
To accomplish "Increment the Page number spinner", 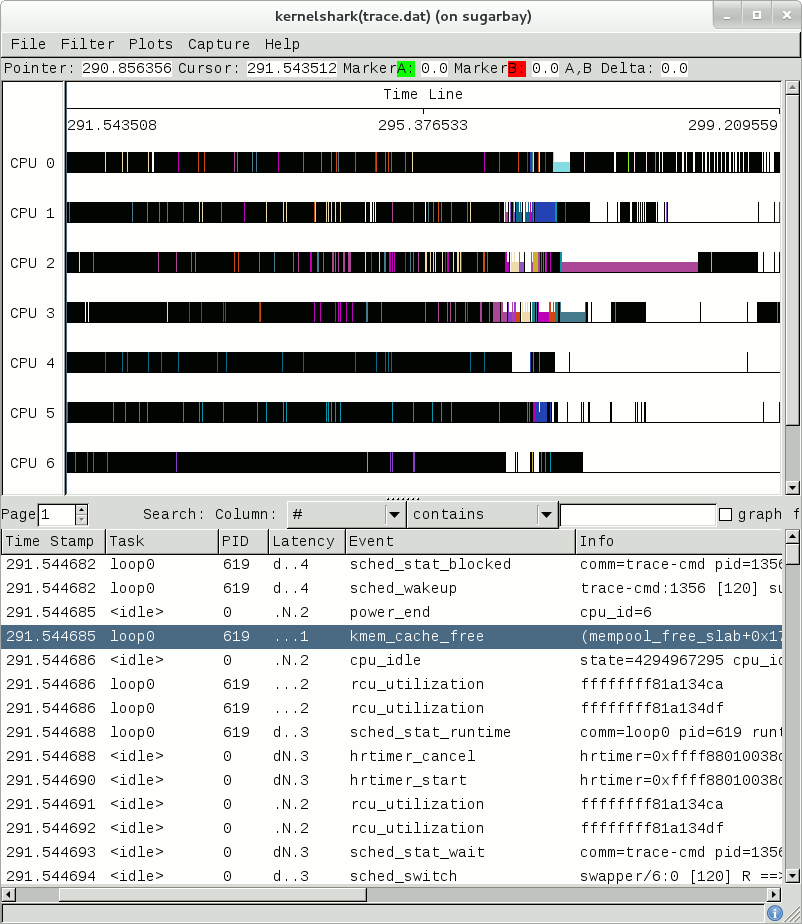I will (82, 510).
